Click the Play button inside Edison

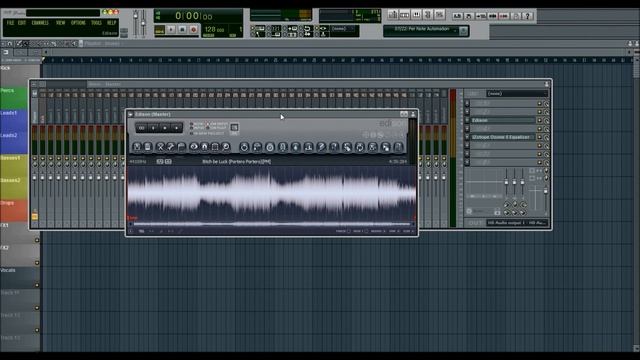point(153,128)
